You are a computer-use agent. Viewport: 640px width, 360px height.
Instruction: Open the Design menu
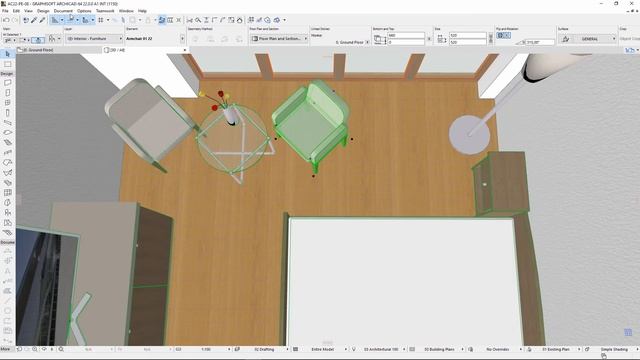(43, 11)
